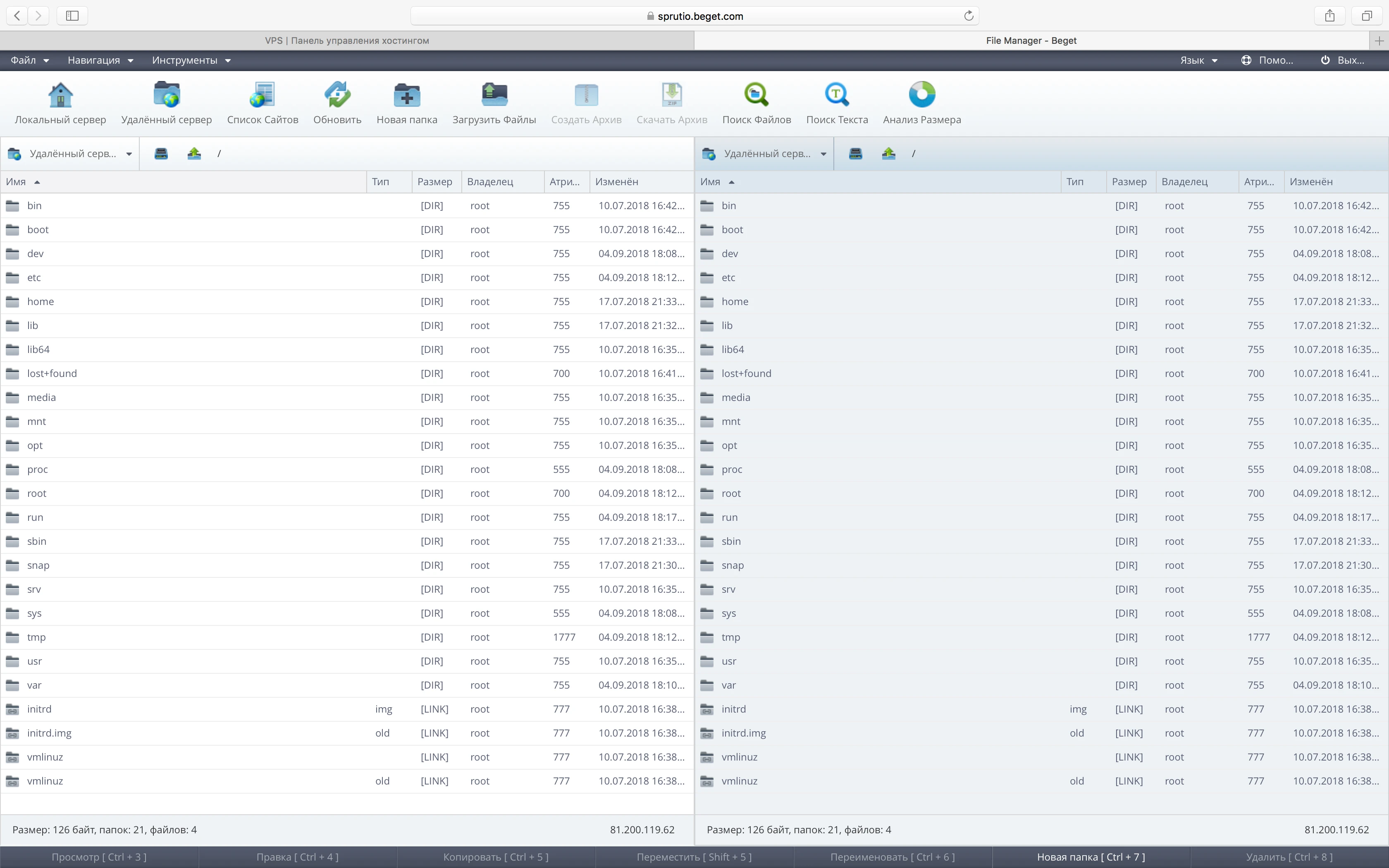Click go-up-folder icon in the left panel
This screenshot has height=868, width=1389.
pyautogui.click(x=194, y=153)
